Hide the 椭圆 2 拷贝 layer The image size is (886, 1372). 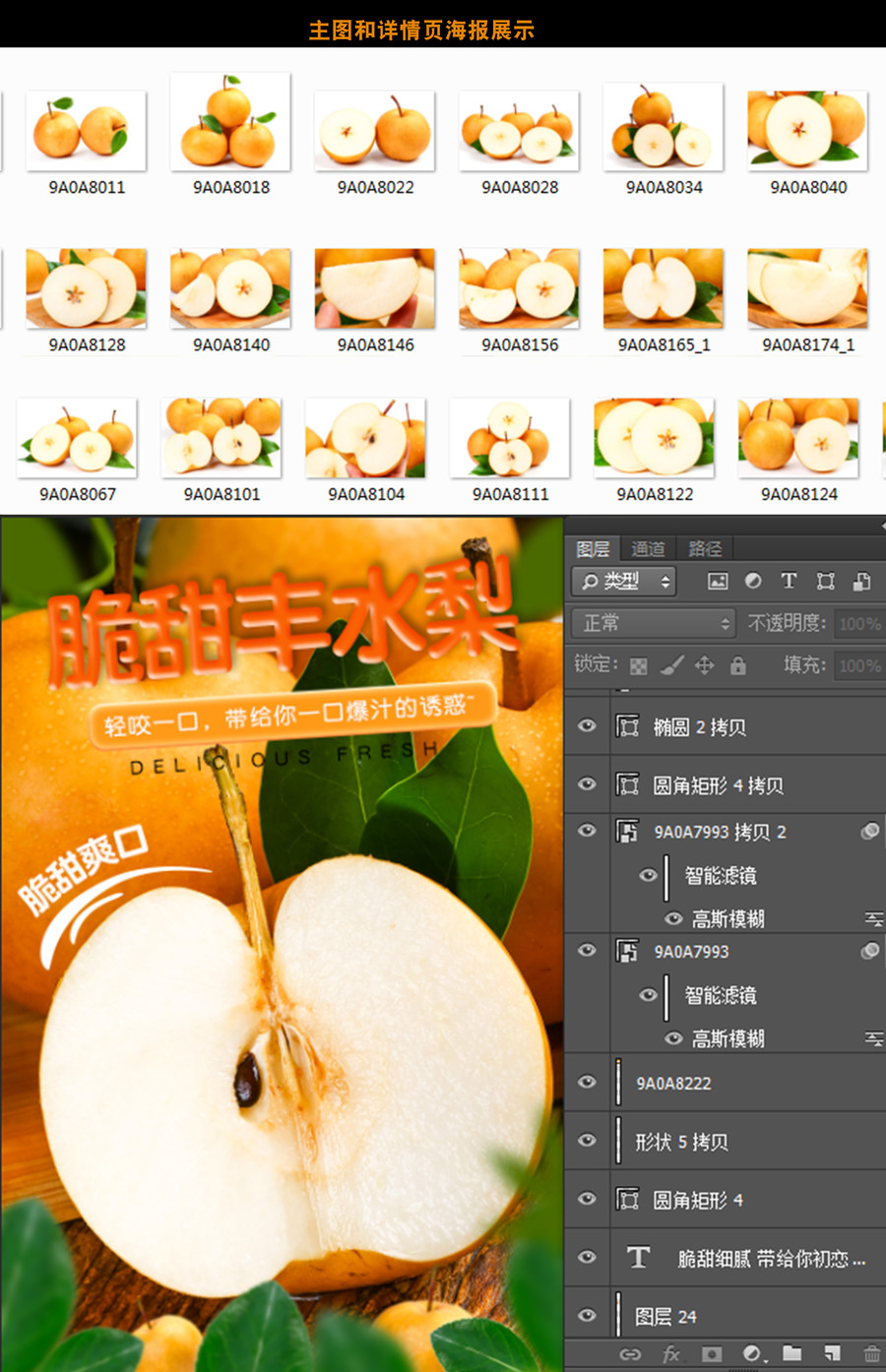coord(588,726)
